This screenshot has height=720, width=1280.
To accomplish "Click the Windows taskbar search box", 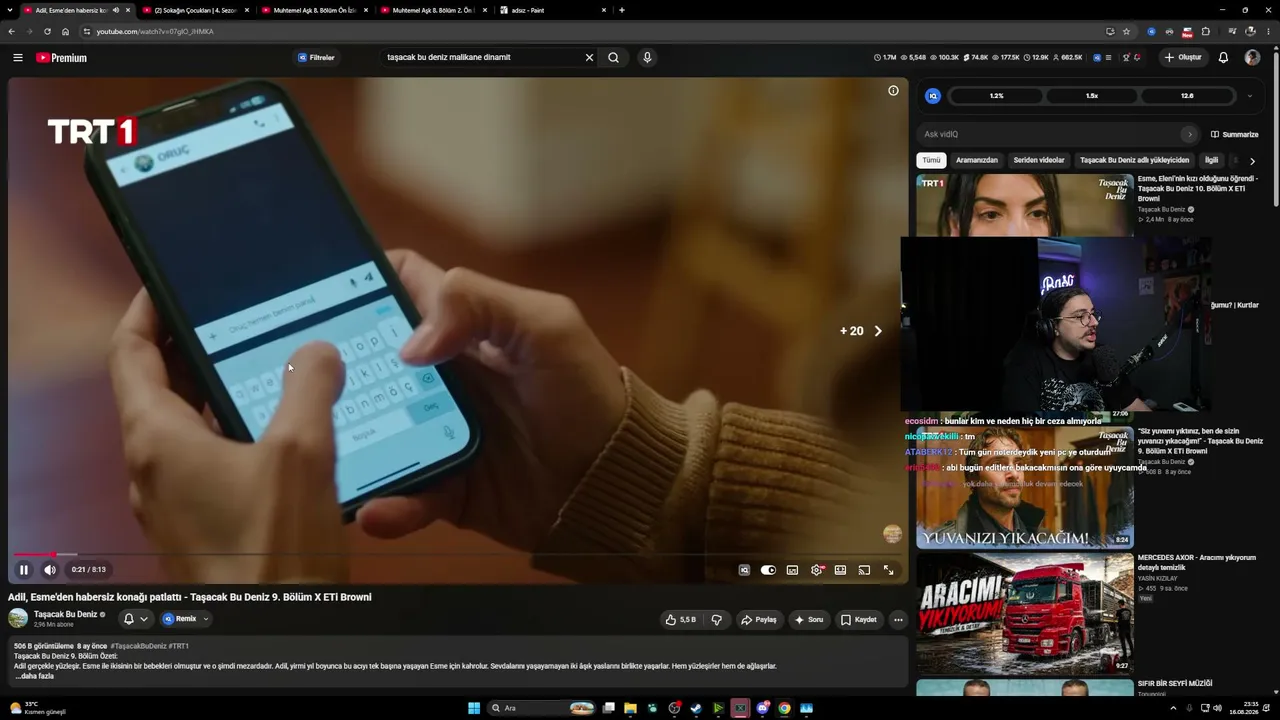I will (541, 708).
